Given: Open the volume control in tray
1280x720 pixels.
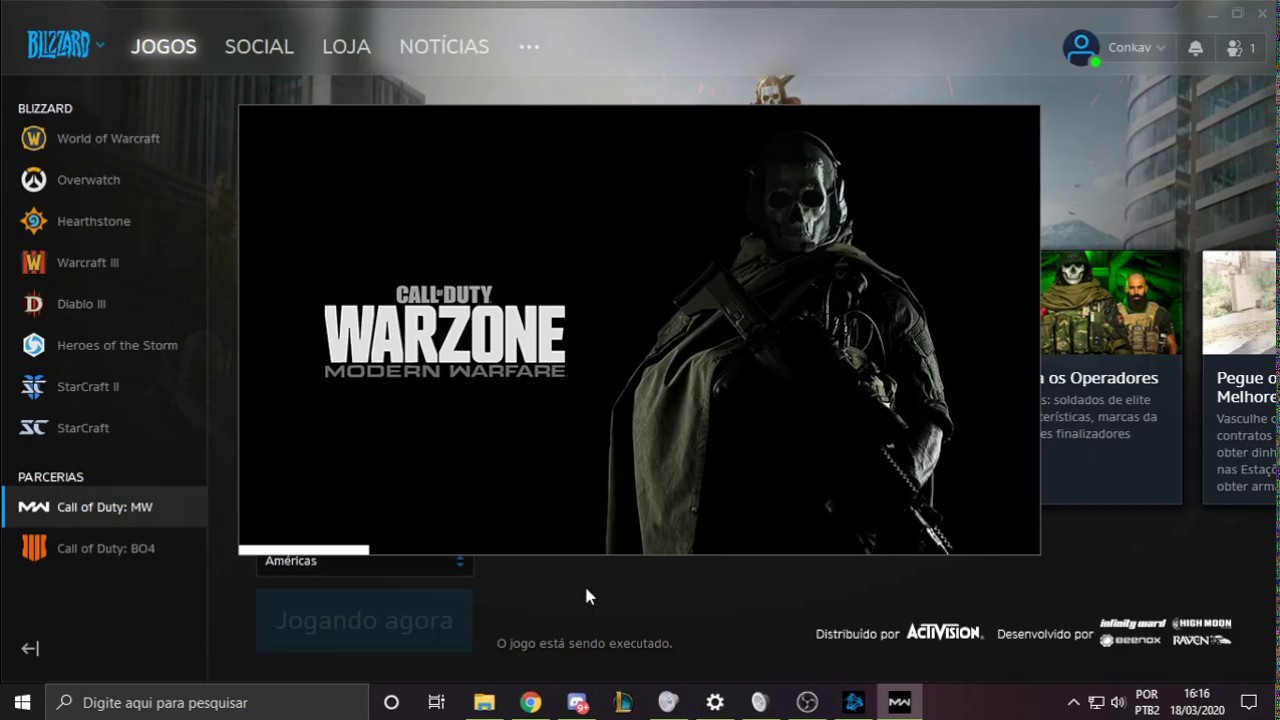Looking at the screenshot, I should (1118, 702).
